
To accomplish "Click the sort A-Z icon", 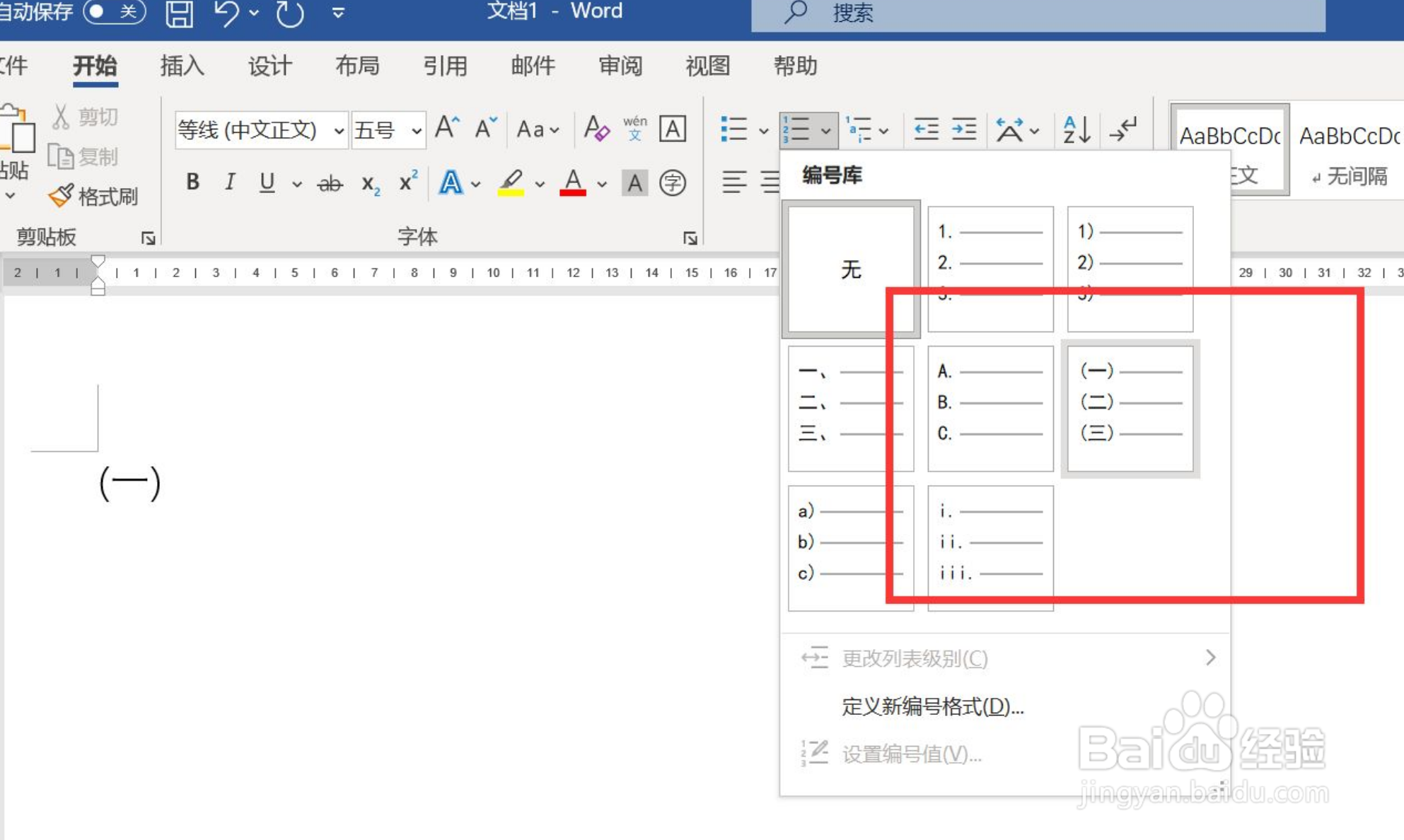I will point(1076,129).
